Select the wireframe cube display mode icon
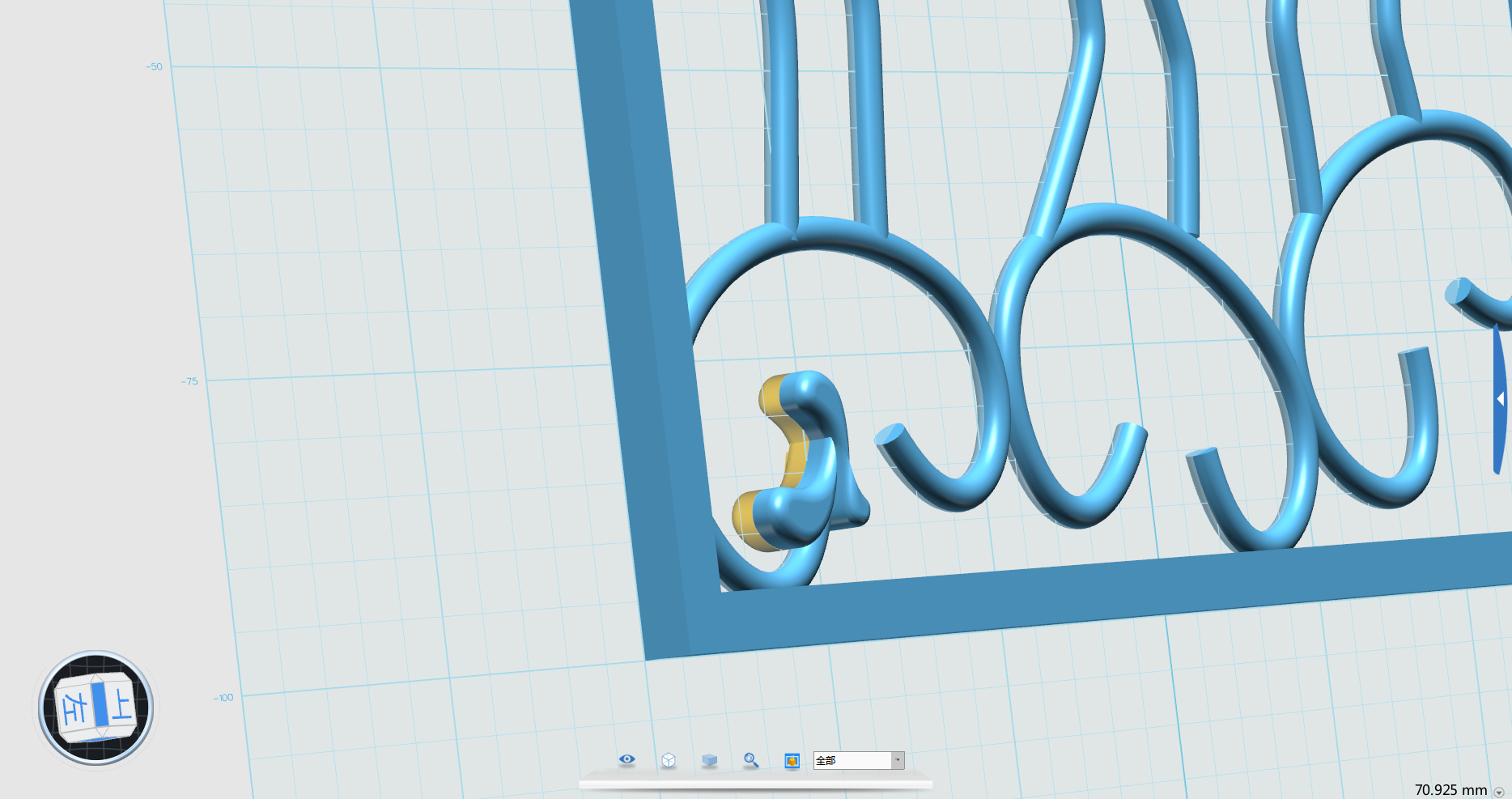The width and height of the screenshot is (1512, 799). point(669,760)
